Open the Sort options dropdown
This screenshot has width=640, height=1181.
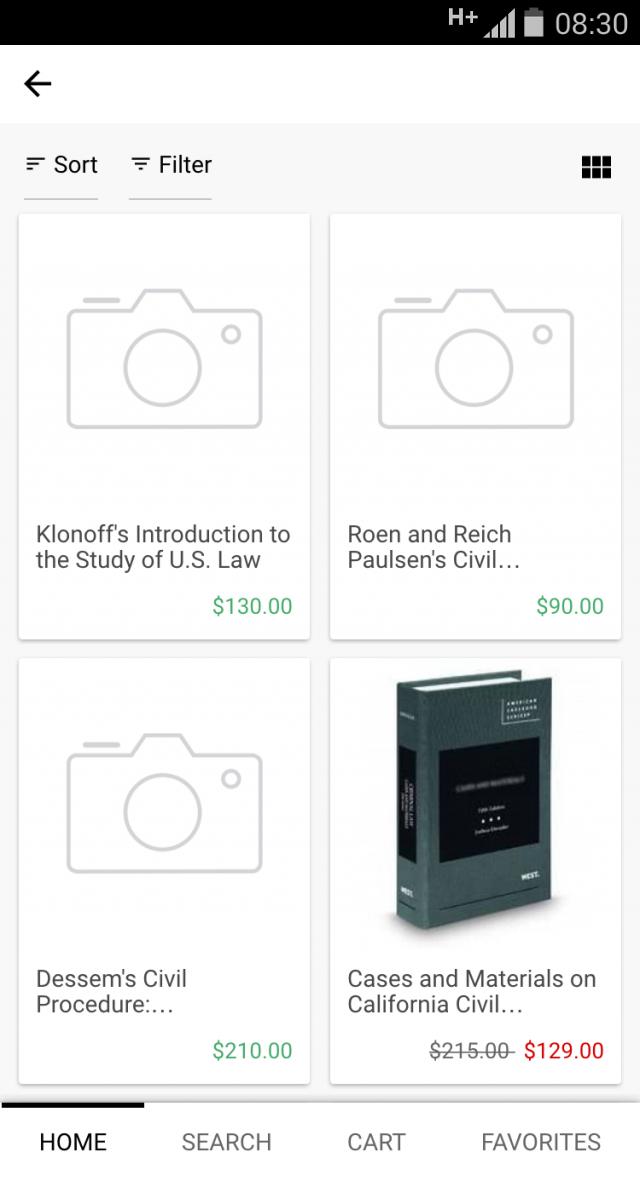(x=62, y=165)
